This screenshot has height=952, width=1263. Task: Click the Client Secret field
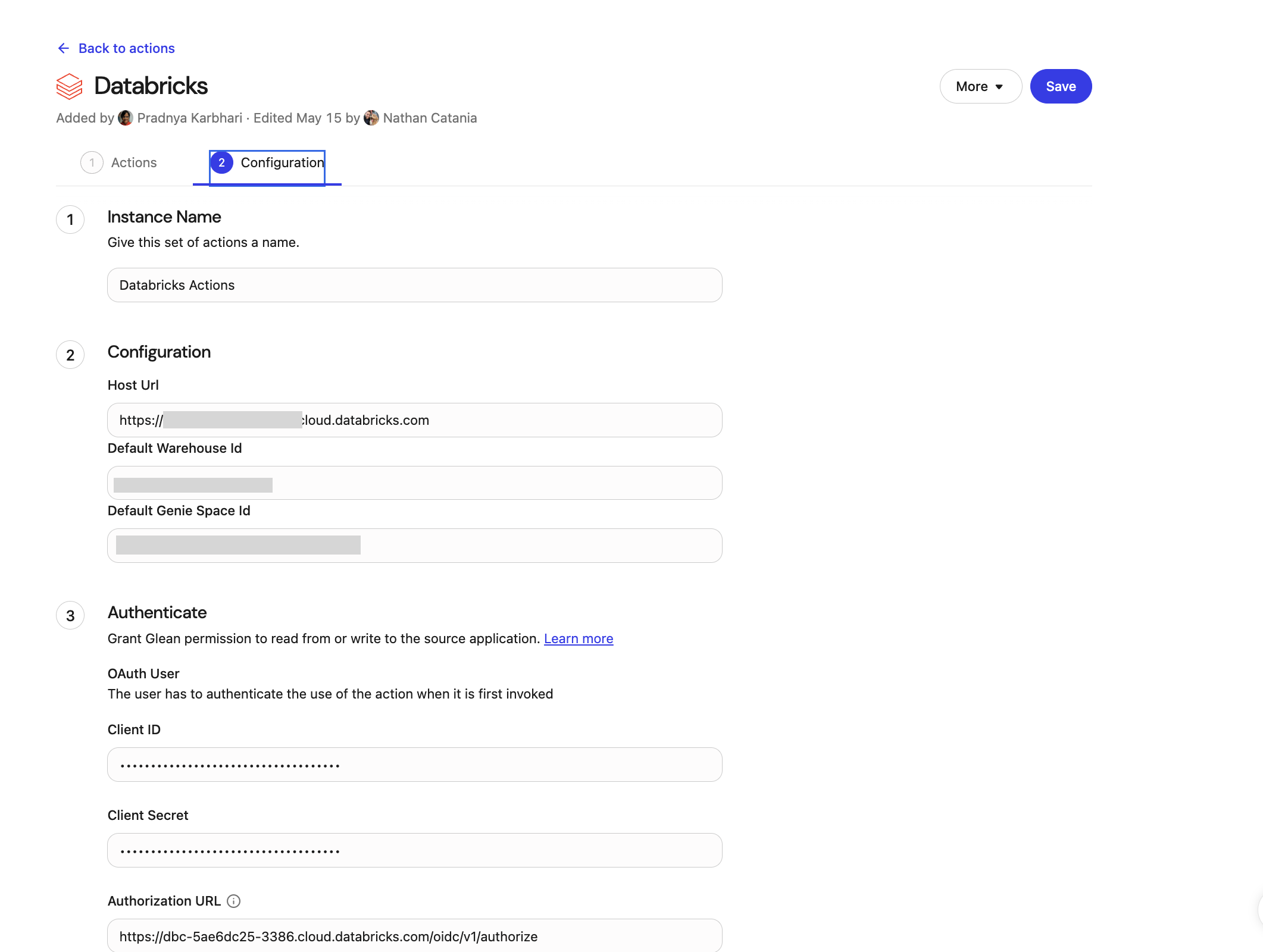414,850
